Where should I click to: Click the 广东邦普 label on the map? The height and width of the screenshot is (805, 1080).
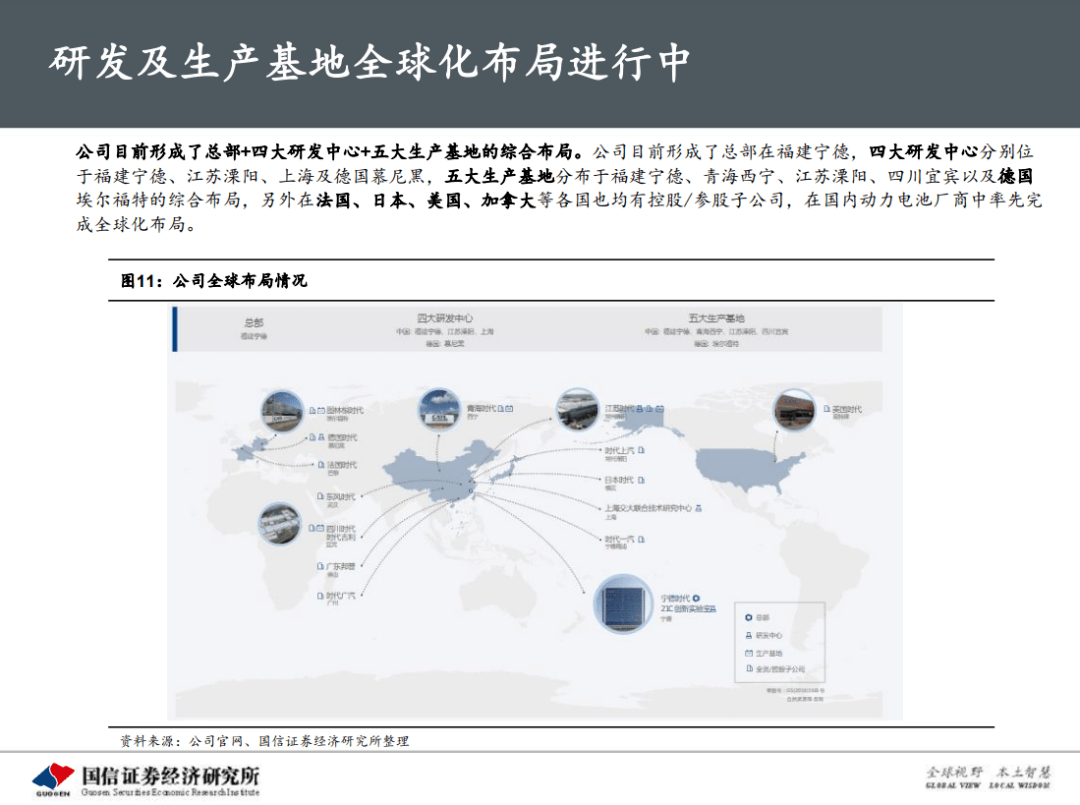[341, 565]
